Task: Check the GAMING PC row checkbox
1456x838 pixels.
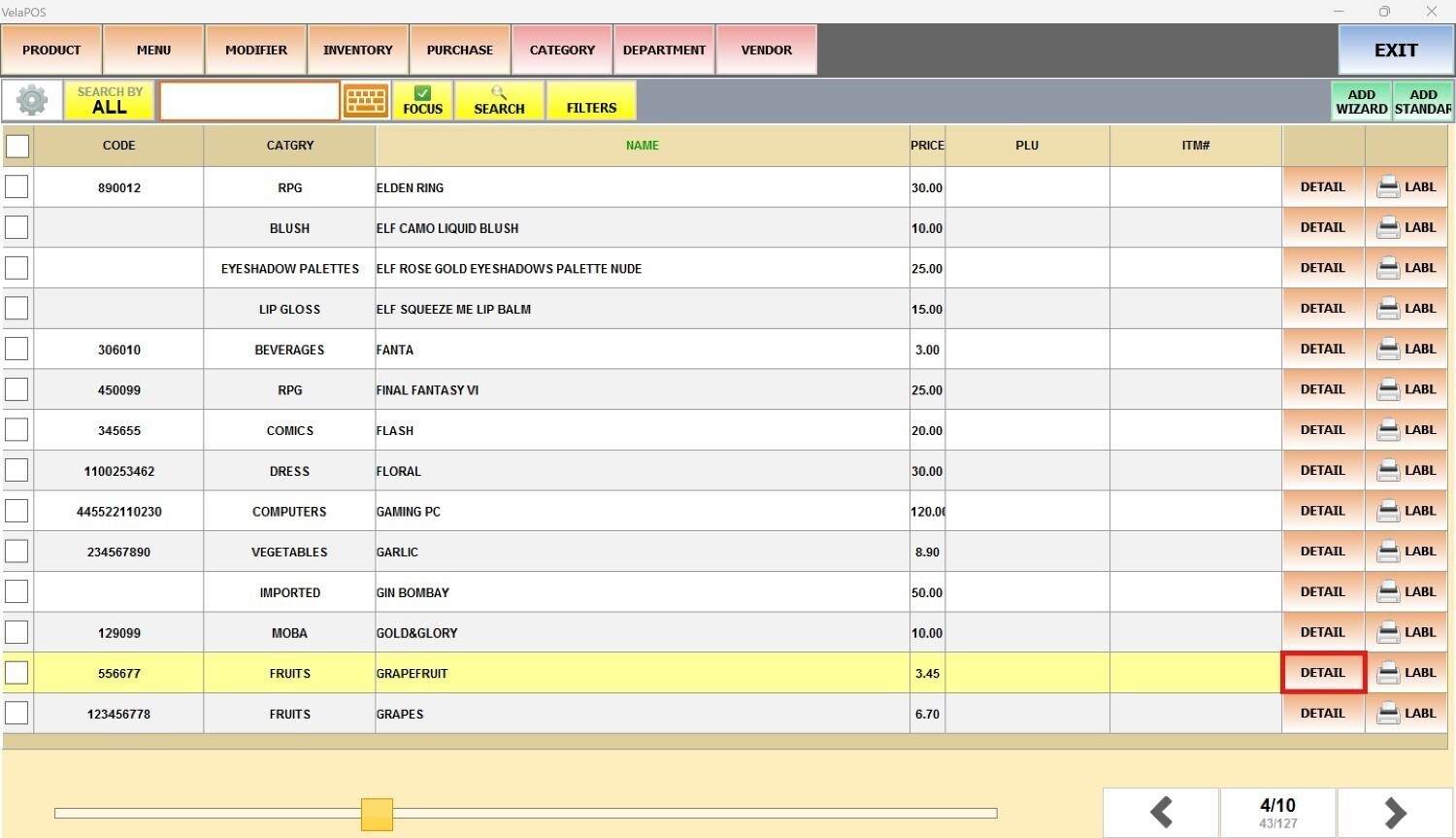Action: tap(17, 511)
